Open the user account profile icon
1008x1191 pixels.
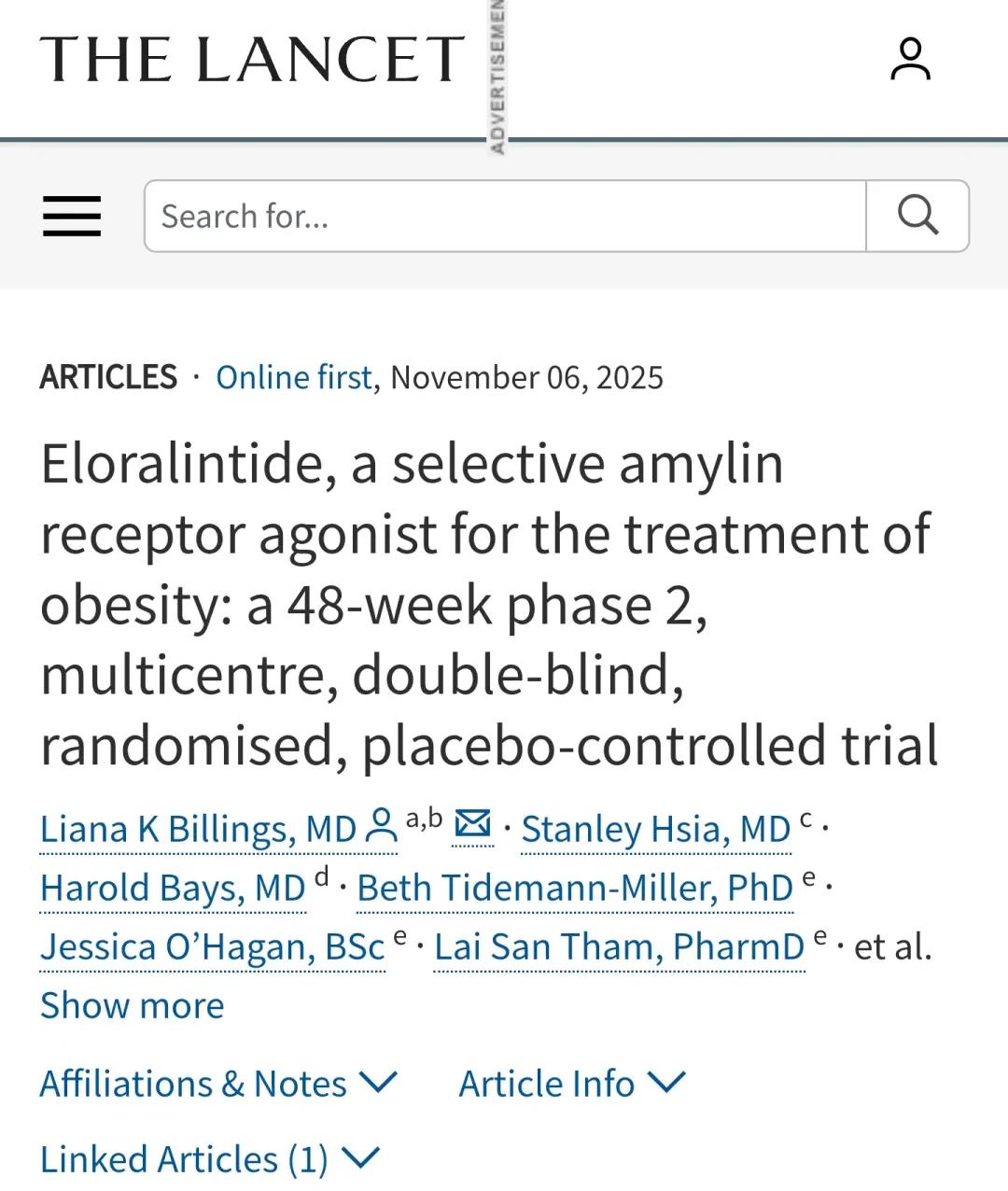[x=910, y=59]
